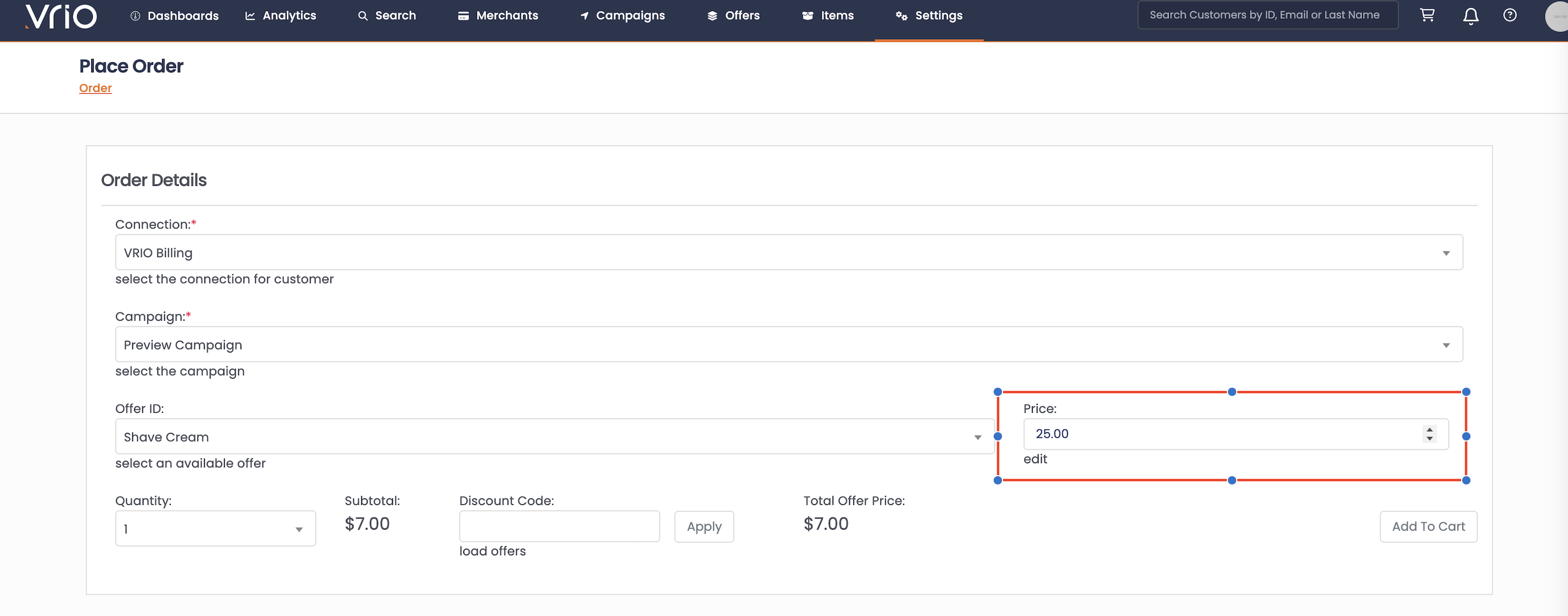This screenshot has height=616, width=1568.
Task: Add the offer to cart
Action: 1428,526
